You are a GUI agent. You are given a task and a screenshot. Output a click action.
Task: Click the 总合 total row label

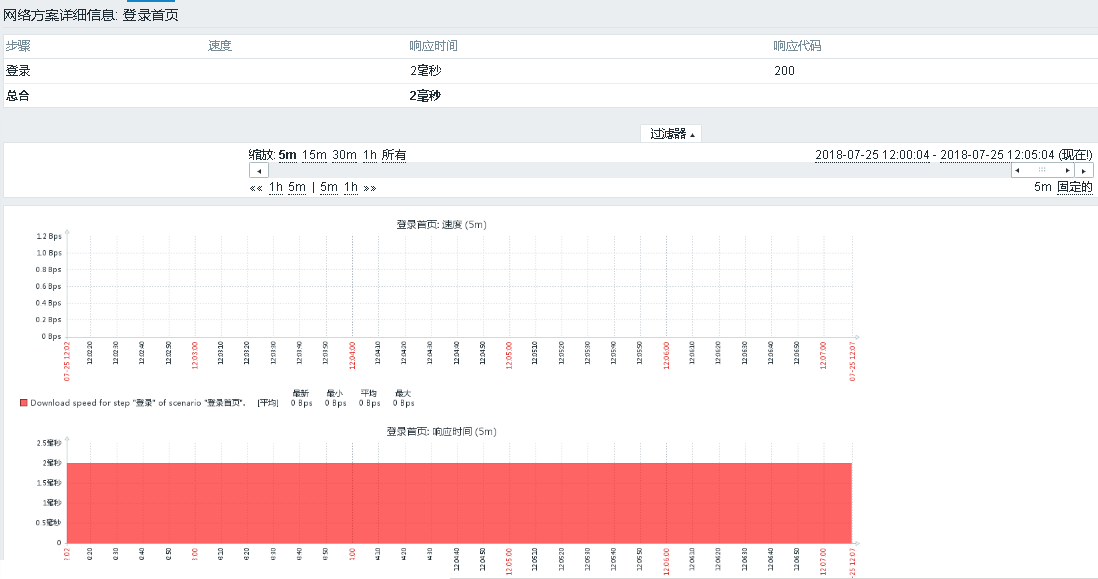pos(18,96)
